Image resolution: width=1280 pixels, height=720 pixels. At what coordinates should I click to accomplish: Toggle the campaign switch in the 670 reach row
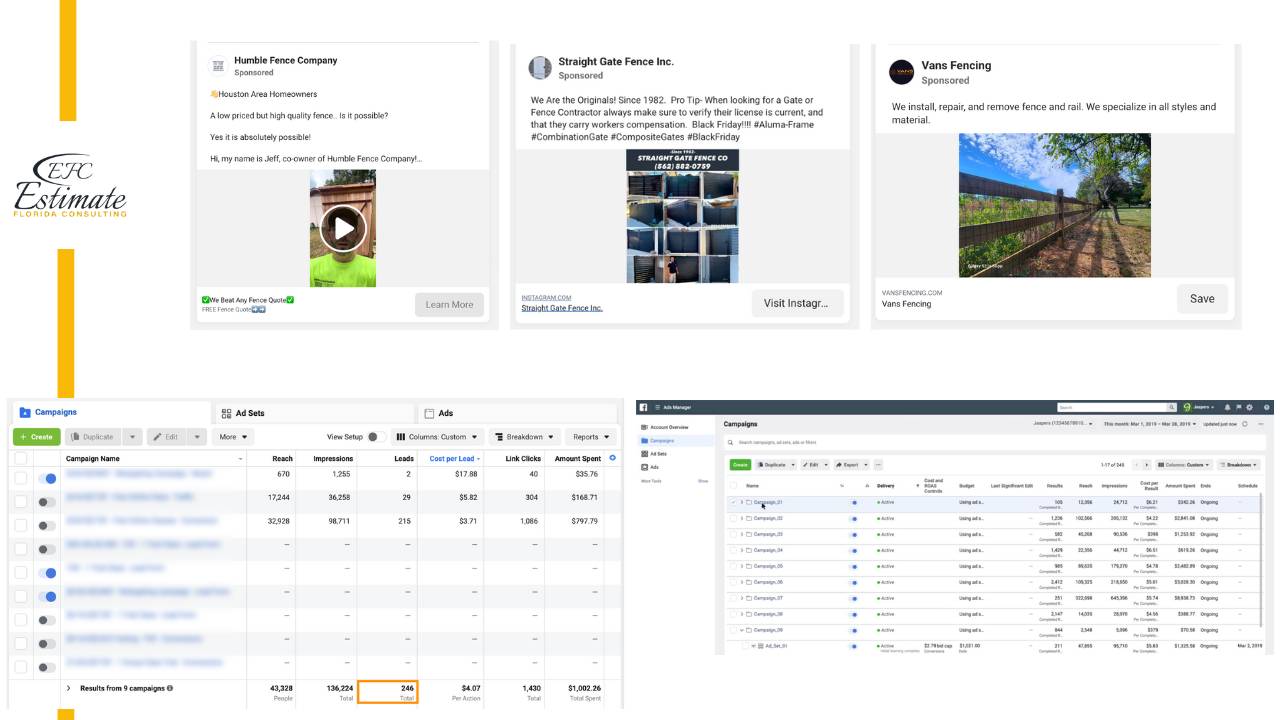(47, 478)
